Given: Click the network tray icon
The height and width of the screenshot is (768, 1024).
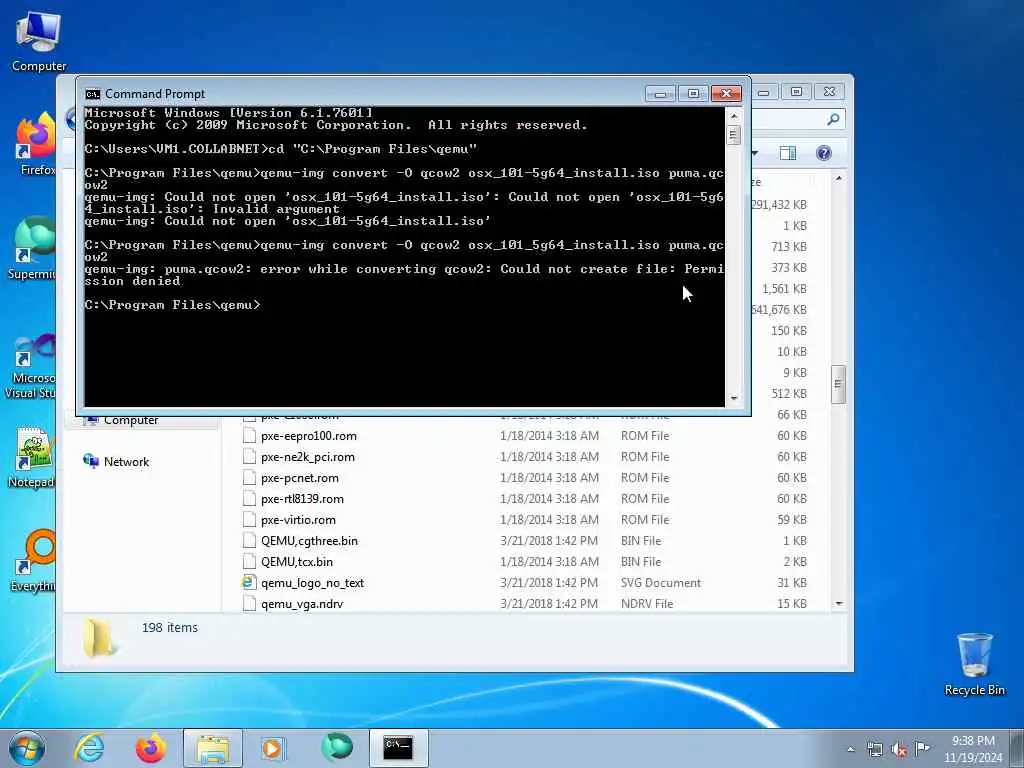Looking at the screenshot, I should pos(875,750).
